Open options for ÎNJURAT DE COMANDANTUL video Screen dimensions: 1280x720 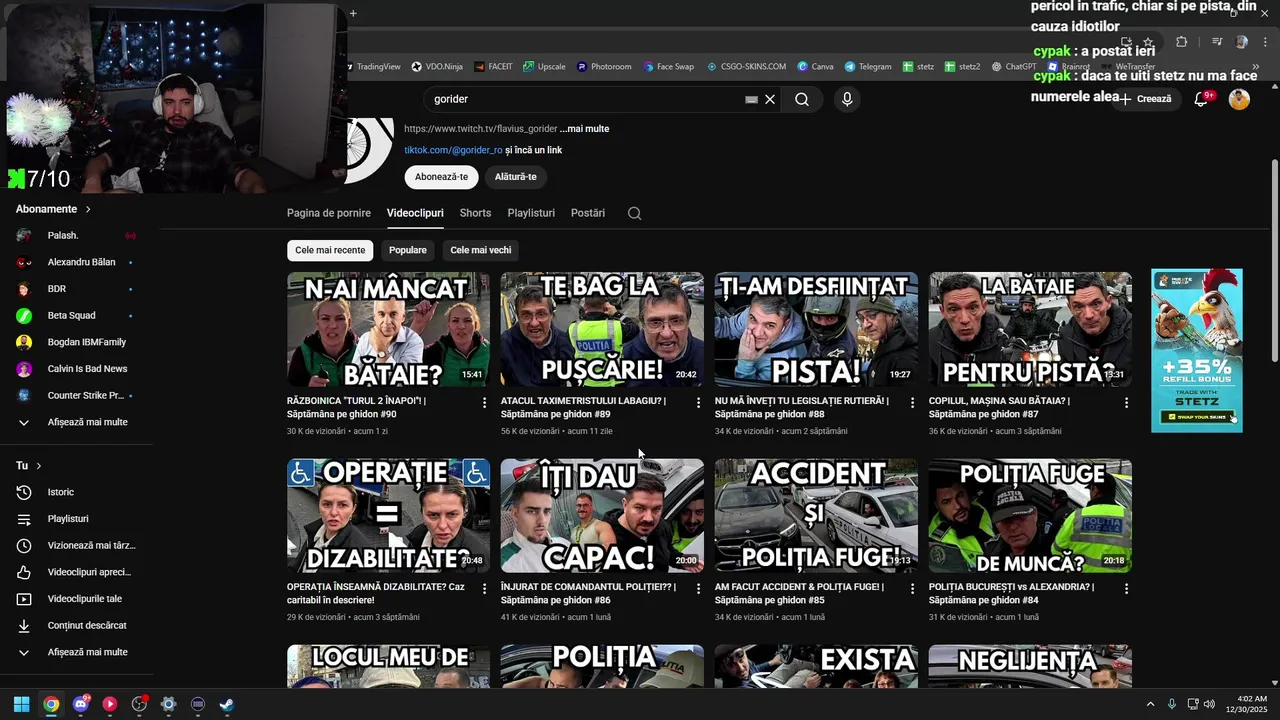(699, 589)
